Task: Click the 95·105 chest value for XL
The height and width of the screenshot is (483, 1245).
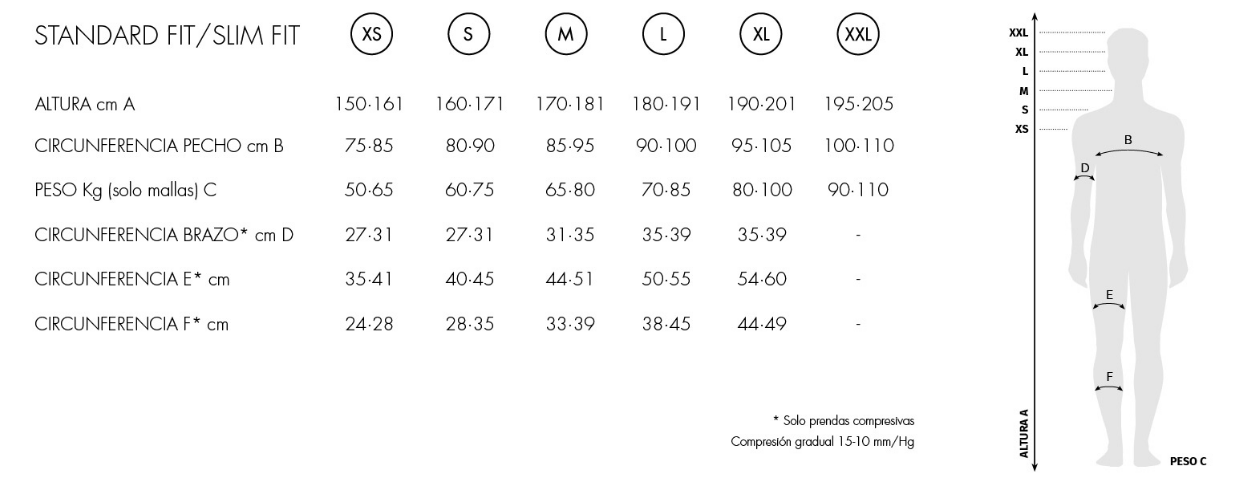Action: point(761,147)
